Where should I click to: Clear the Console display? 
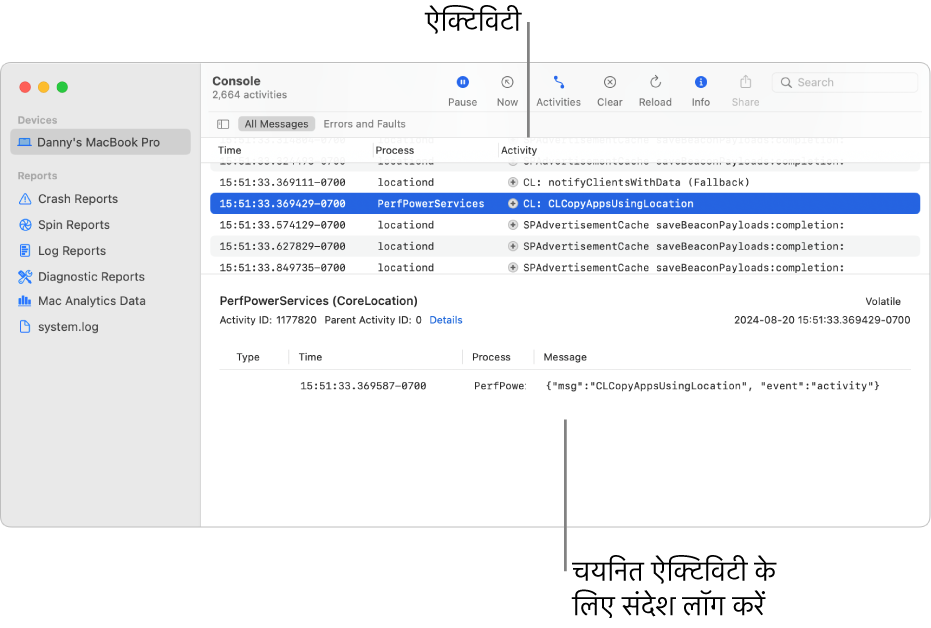[x=610, y=82]
